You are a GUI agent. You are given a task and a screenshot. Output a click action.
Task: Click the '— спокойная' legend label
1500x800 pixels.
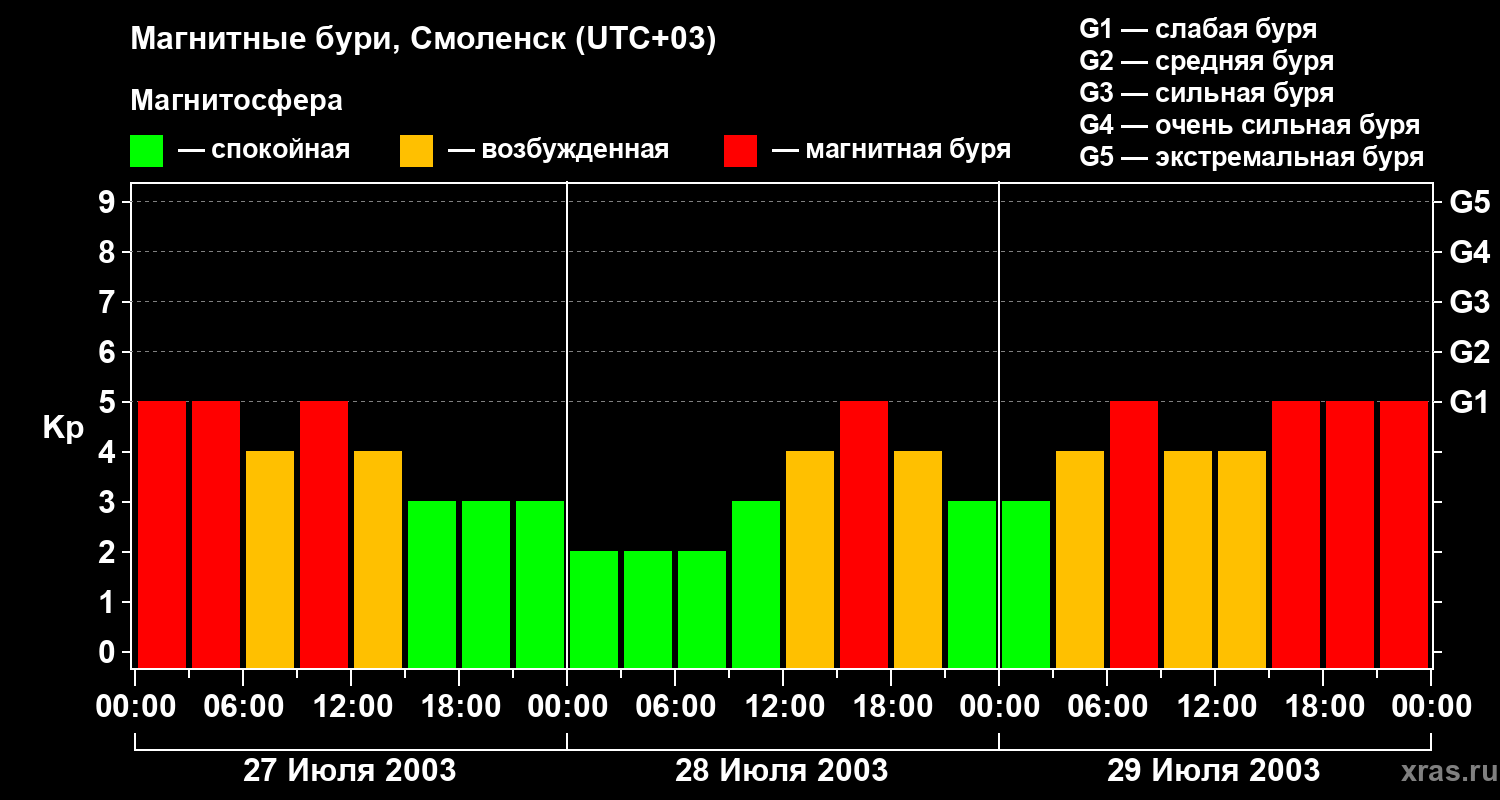pos(264,150)
